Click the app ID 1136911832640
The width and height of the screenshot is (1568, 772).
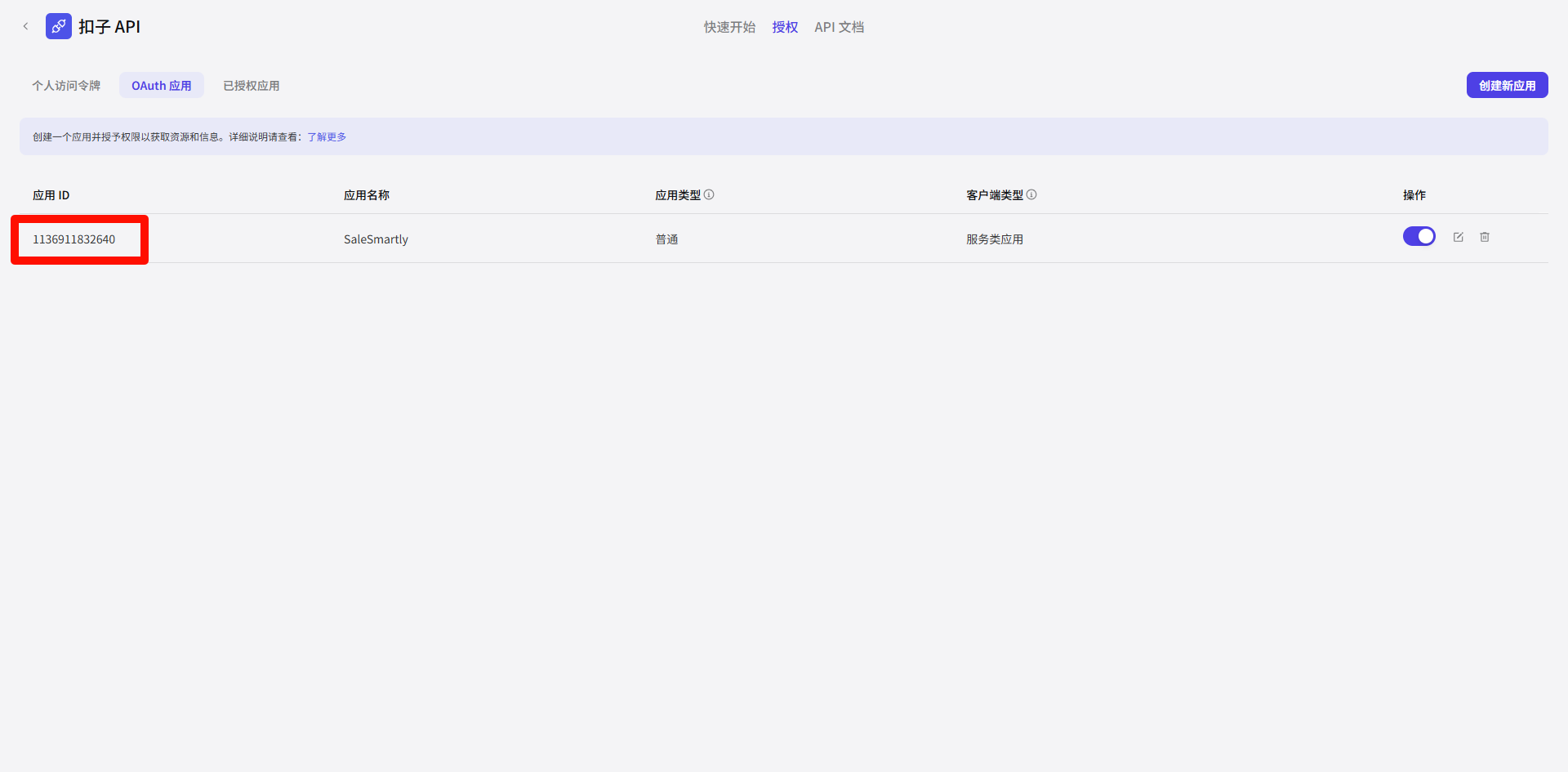coord(74,239)
